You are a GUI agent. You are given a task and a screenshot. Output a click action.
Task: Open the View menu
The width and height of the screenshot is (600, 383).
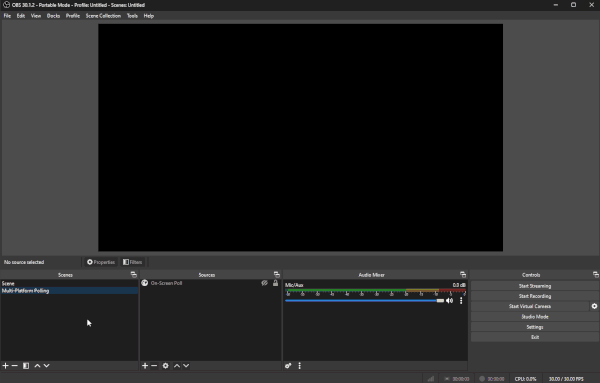point(36,16)
